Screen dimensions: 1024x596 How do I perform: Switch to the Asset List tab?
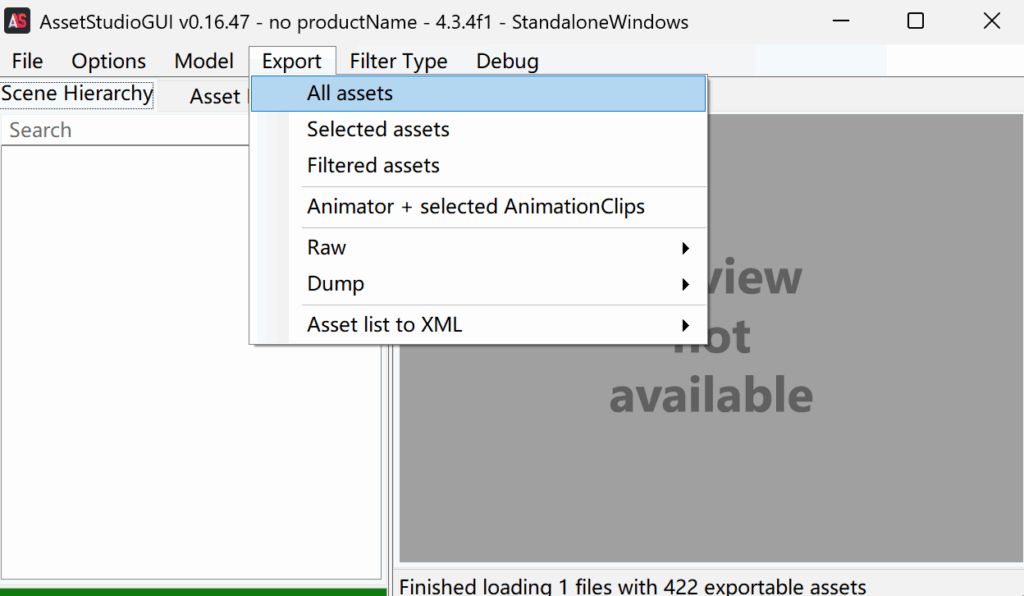click(216, 96)
